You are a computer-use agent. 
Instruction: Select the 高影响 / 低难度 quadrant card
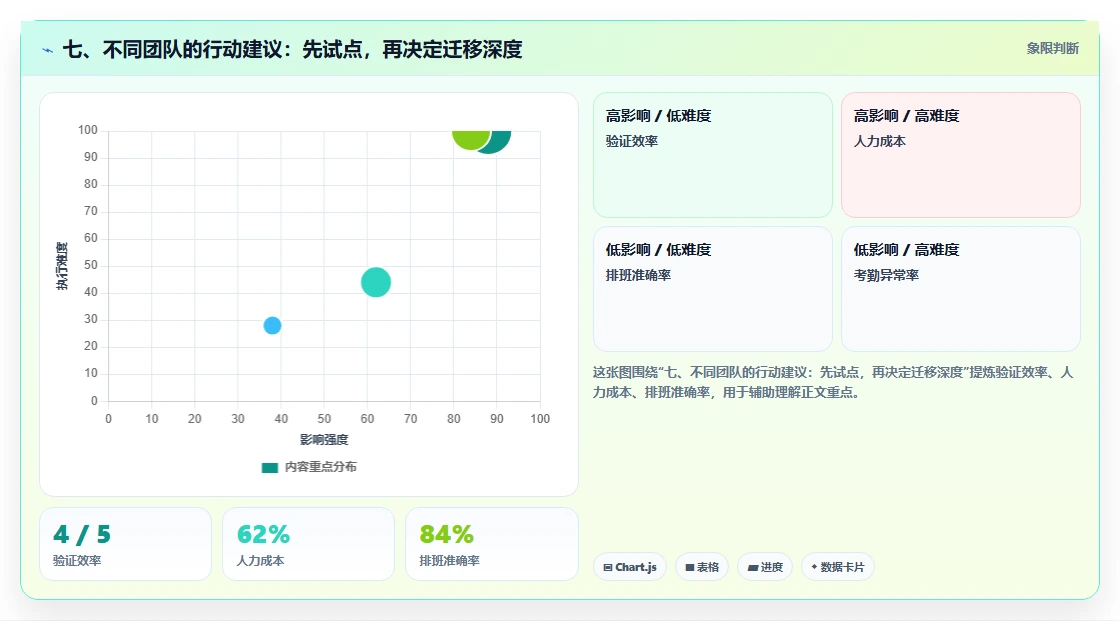(713, 155)
